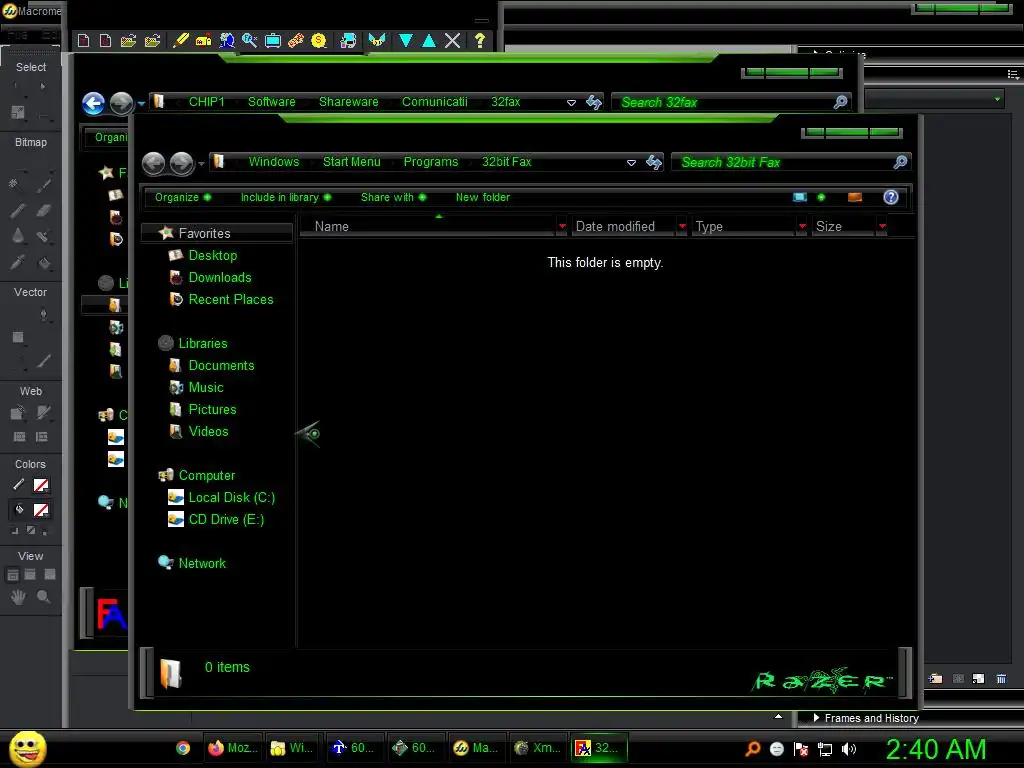This screenshot has width=1024, height=768.
Task: Click search magnifier in Search 32bit Fax box
Action: pos(900,162)
